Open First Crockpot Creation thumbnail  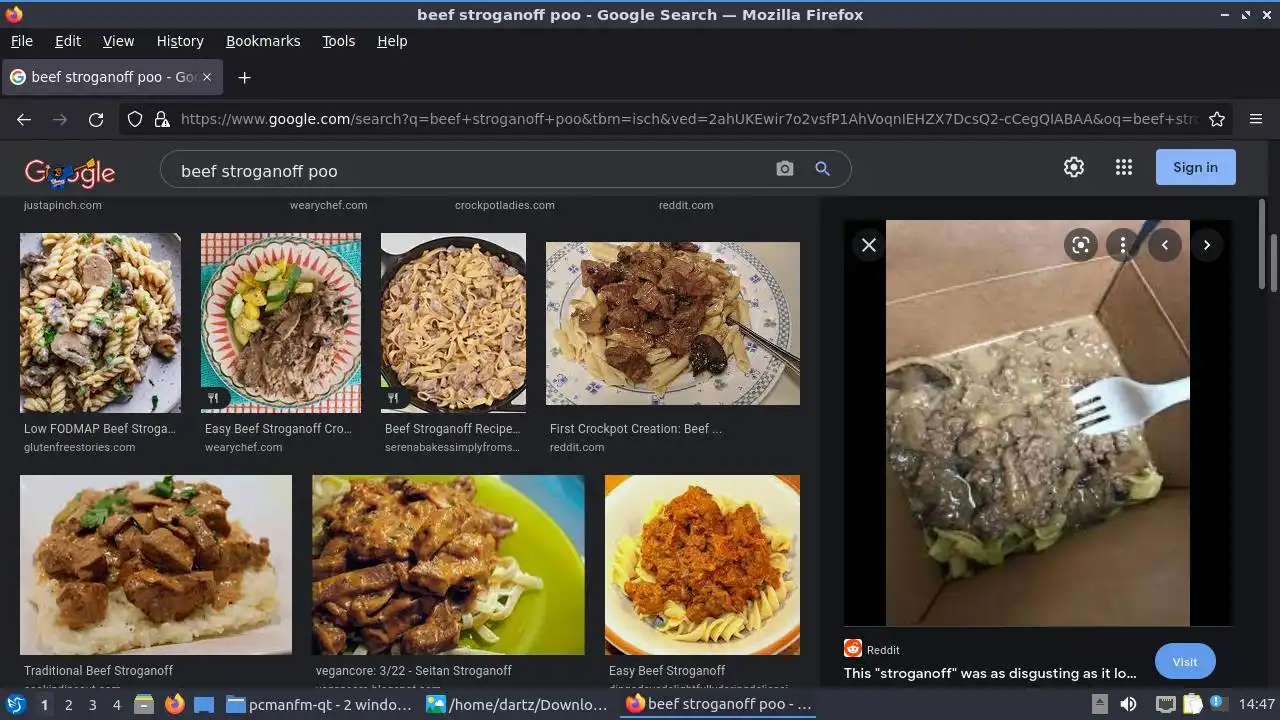tap(673, 323)
